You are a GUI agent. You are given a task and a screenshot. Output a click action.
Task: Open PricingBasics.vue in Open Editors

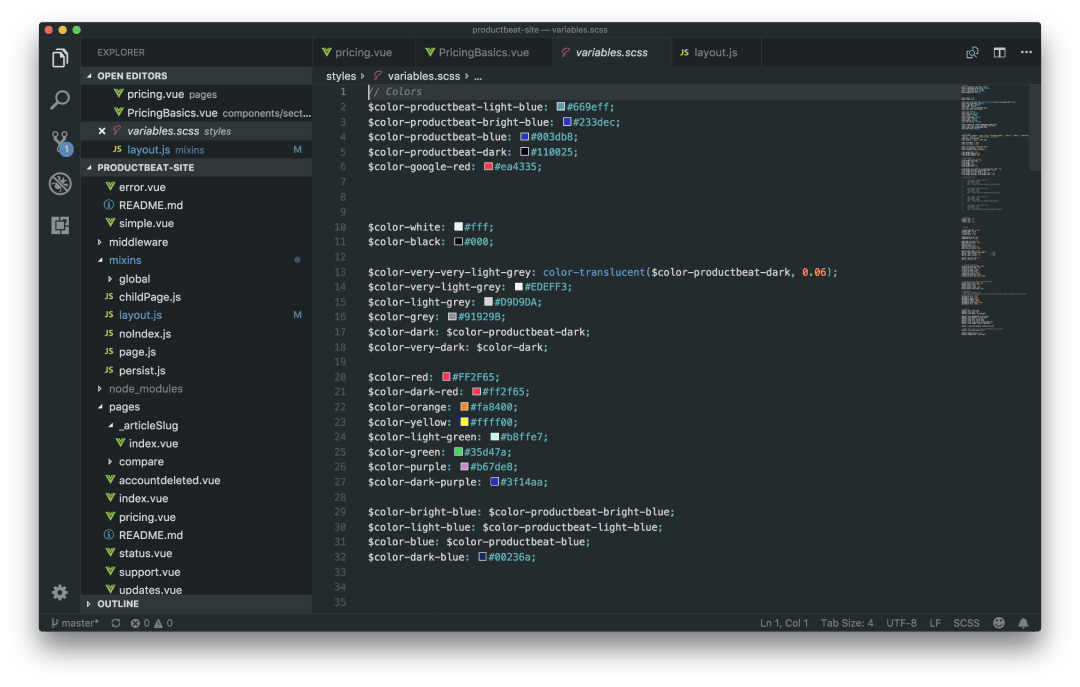(196, 113)
